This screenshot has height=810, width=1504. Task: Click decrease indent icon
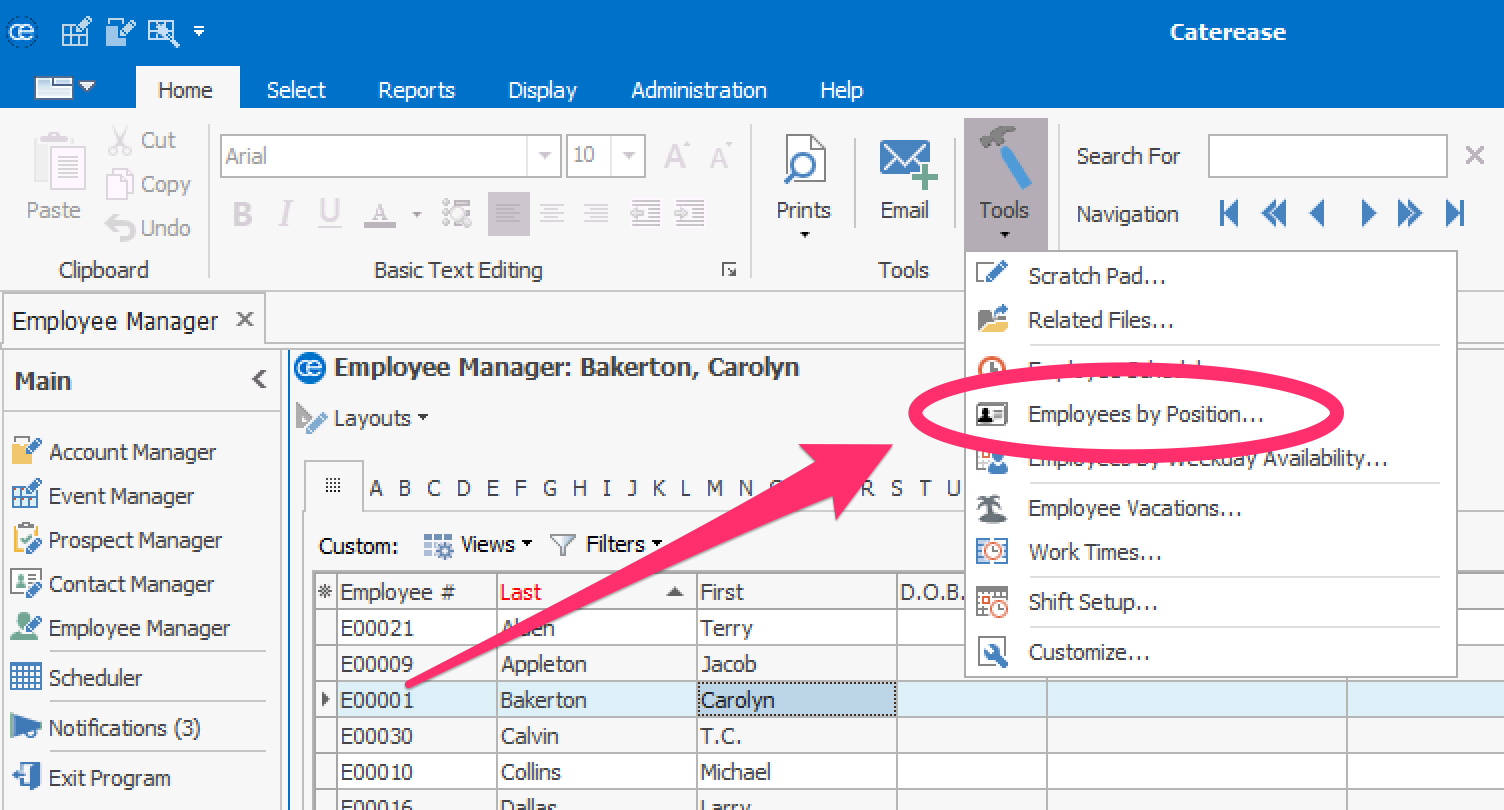[x=645, y=213]
